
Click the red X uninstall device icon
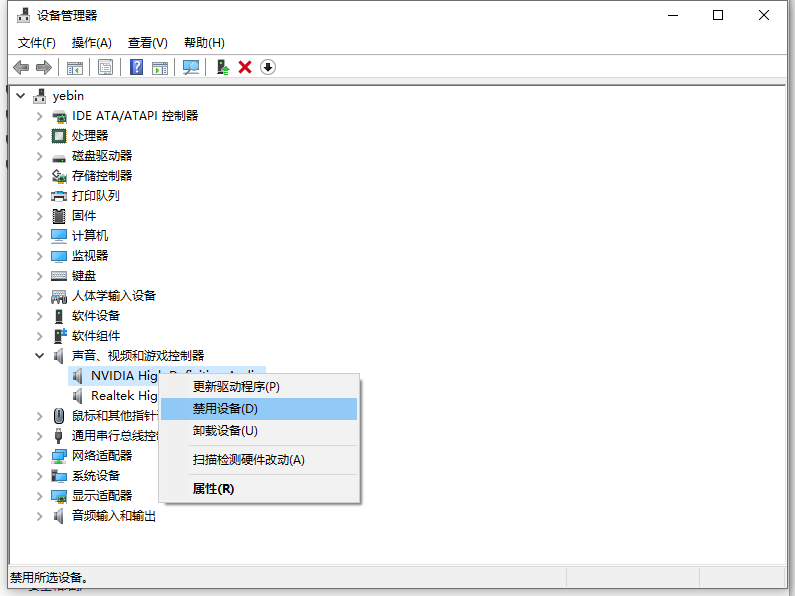245,67
